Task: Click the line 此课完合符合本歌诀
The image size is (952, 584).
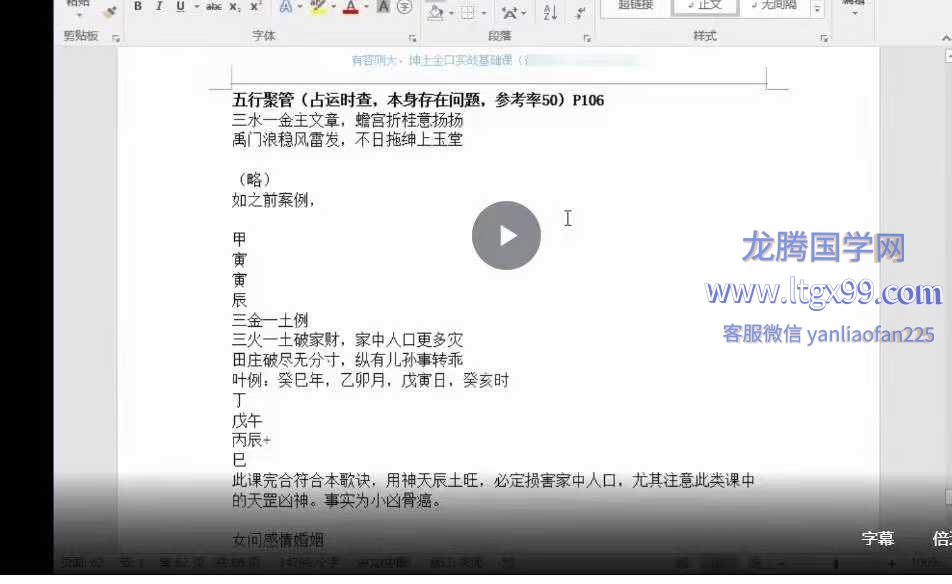Action: tap(493, 480)
